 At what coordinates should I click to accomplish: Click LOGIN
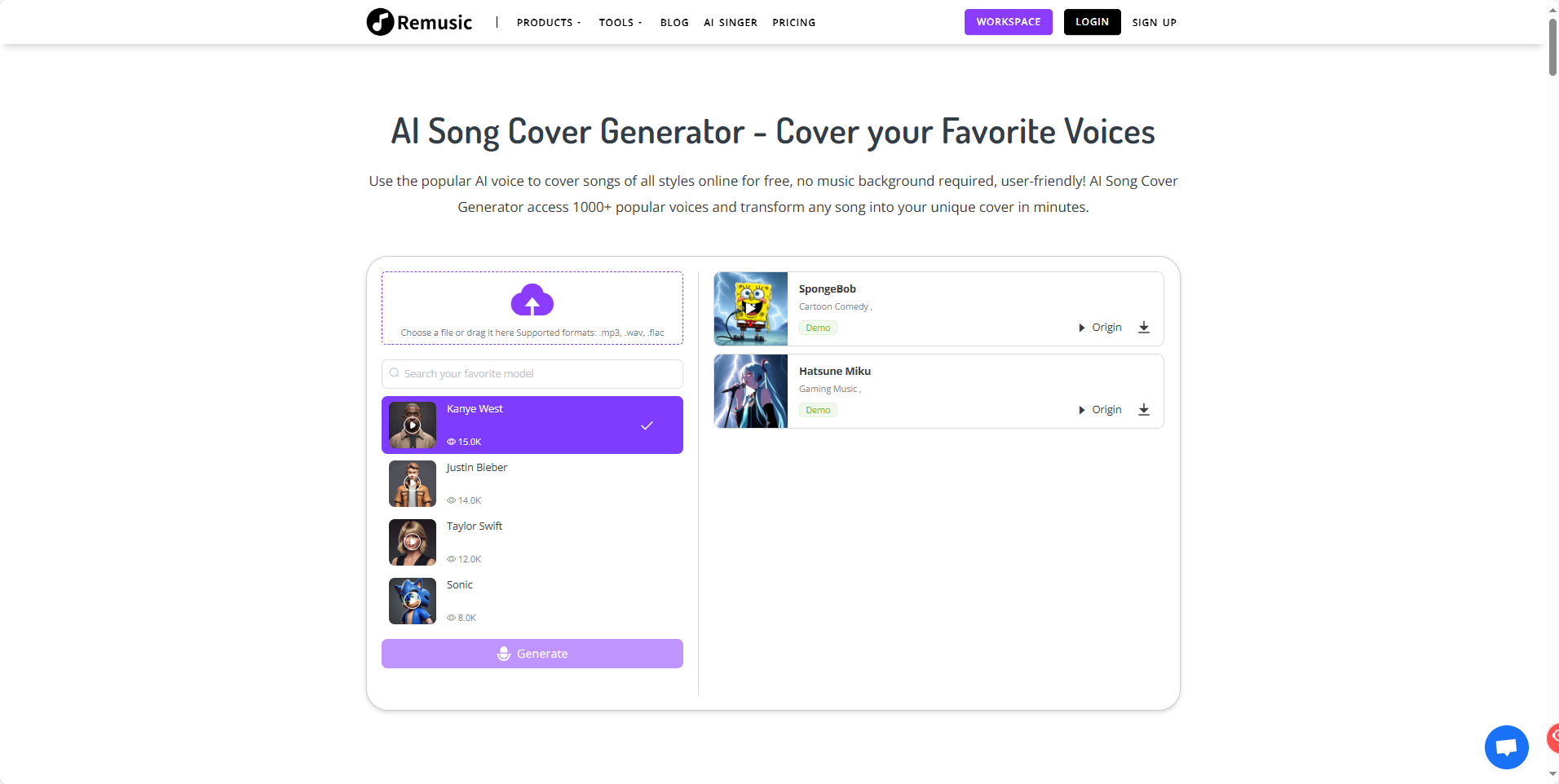click(x=1092, y=22)
